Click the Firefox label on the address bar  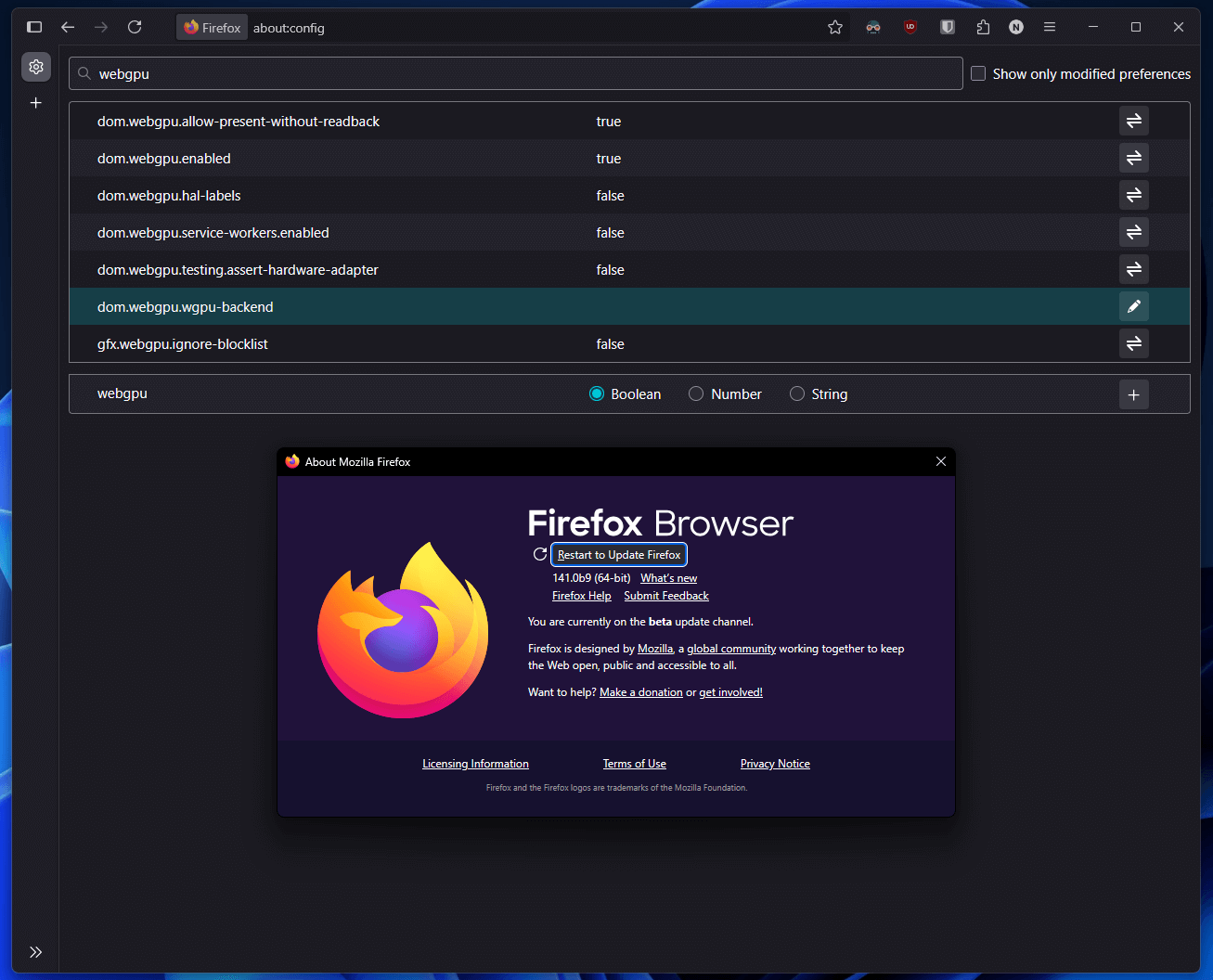tap(212, 27)
